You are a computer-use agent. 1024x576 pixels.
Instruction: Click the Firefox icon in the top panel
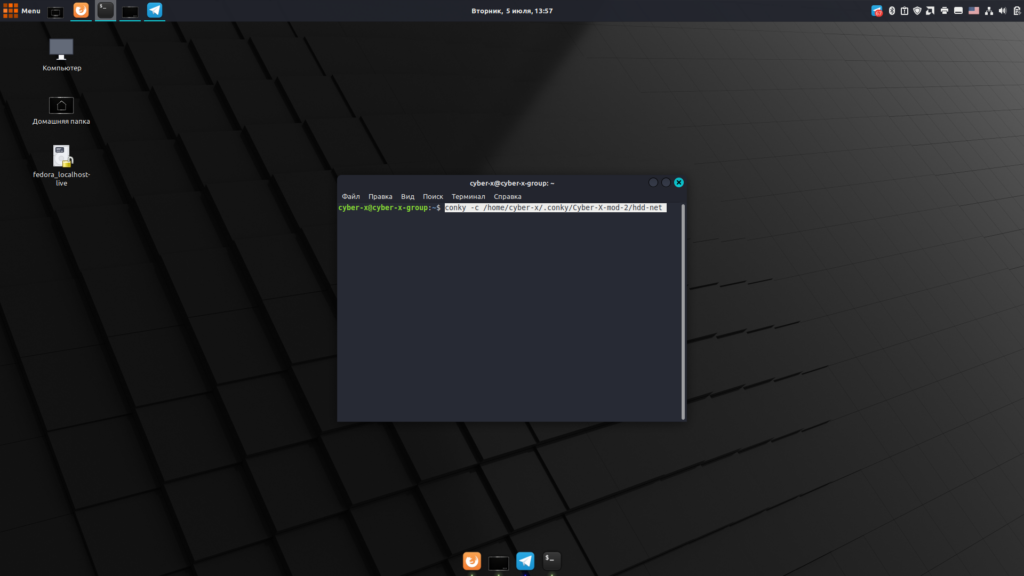81,11
